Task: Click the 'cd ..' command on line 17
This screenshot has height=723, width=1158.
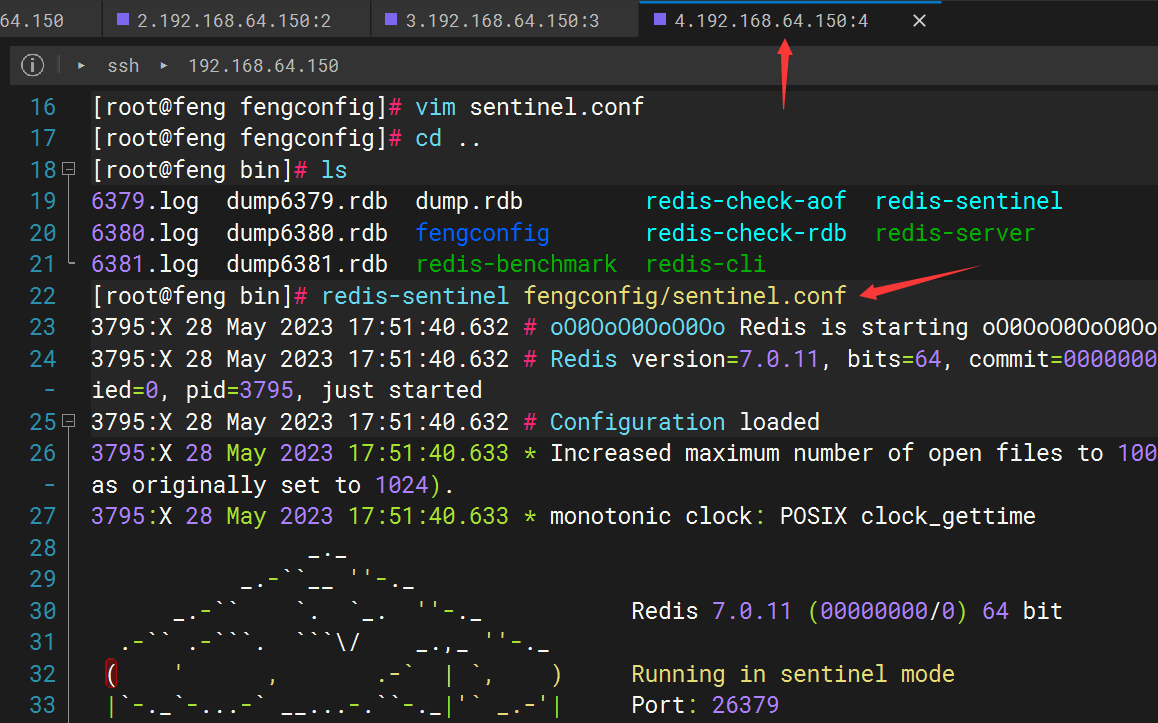Action: pyautogui.click(x=448, y=138)
